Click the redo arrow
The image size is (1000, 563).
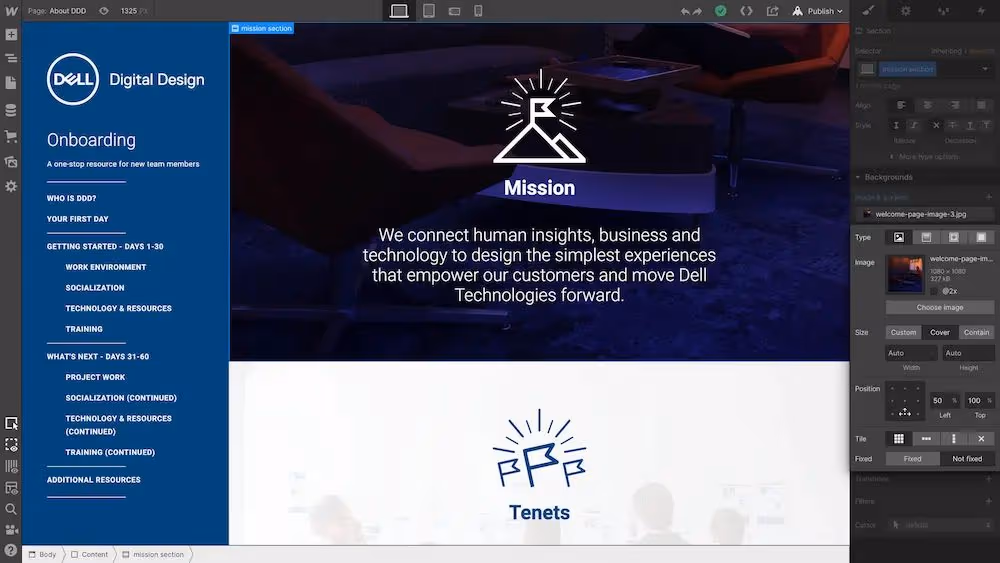point(697,11)
